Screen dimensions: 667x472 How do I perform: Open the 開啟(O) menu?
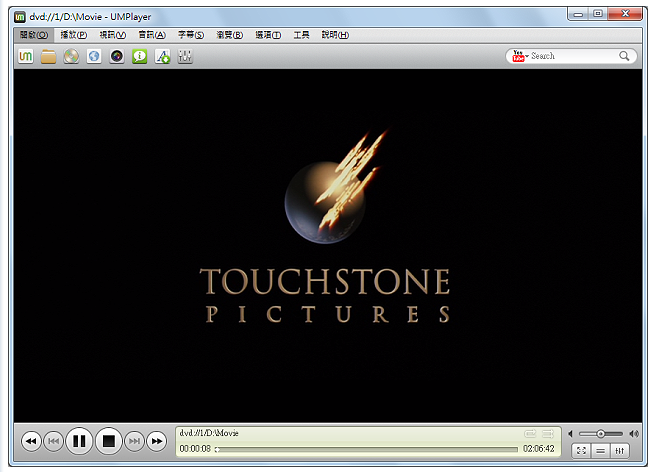coord(34,35)
